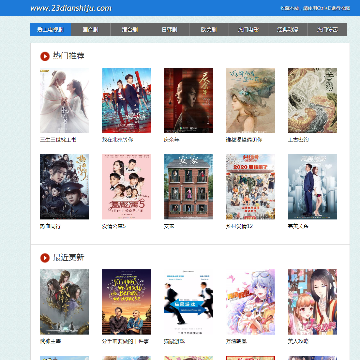Click the 最近更新 section heading
The image size is (360, 360).
click(68, 257)
